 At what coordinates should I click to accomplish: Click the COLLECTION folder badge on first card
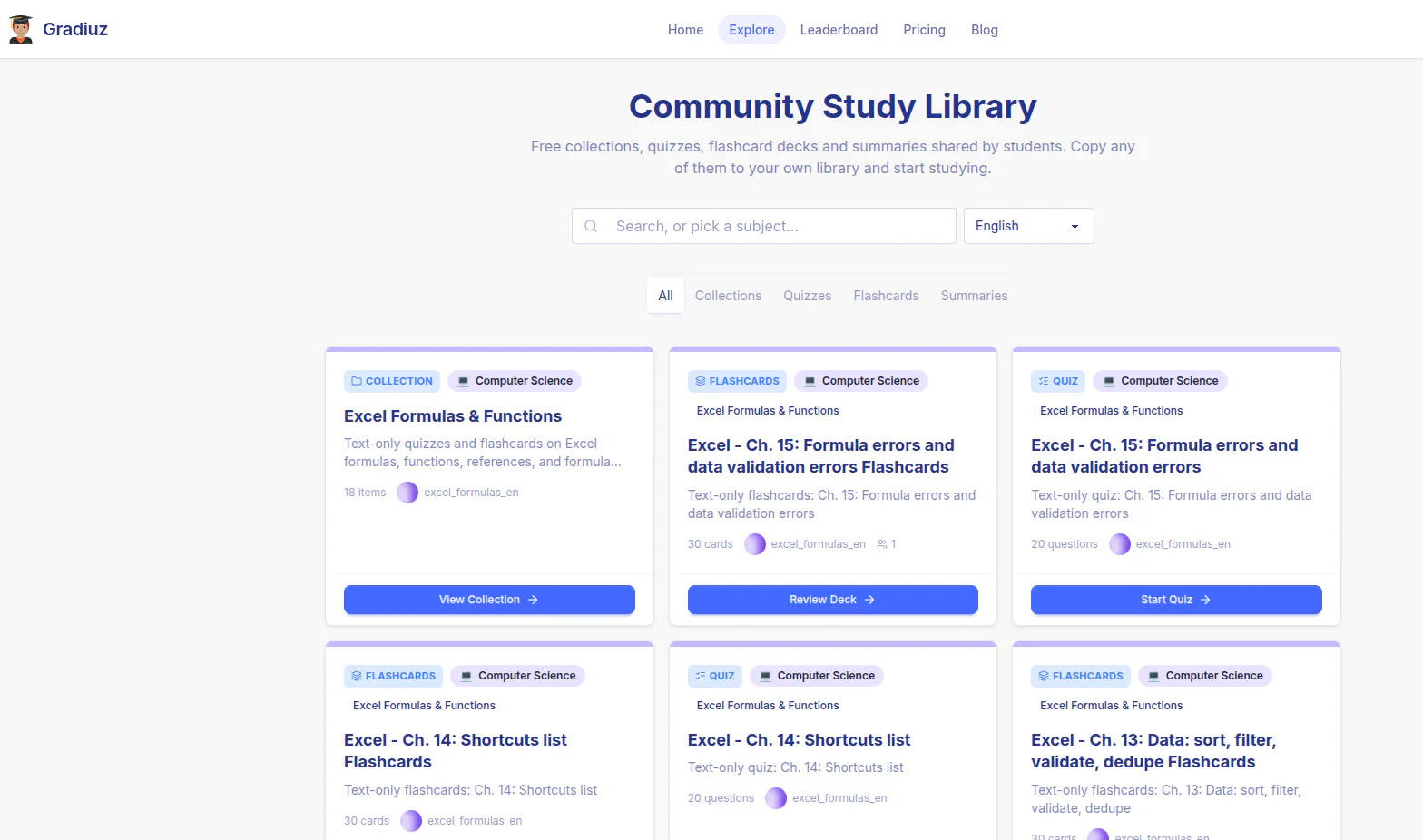(x=392, y=381)
